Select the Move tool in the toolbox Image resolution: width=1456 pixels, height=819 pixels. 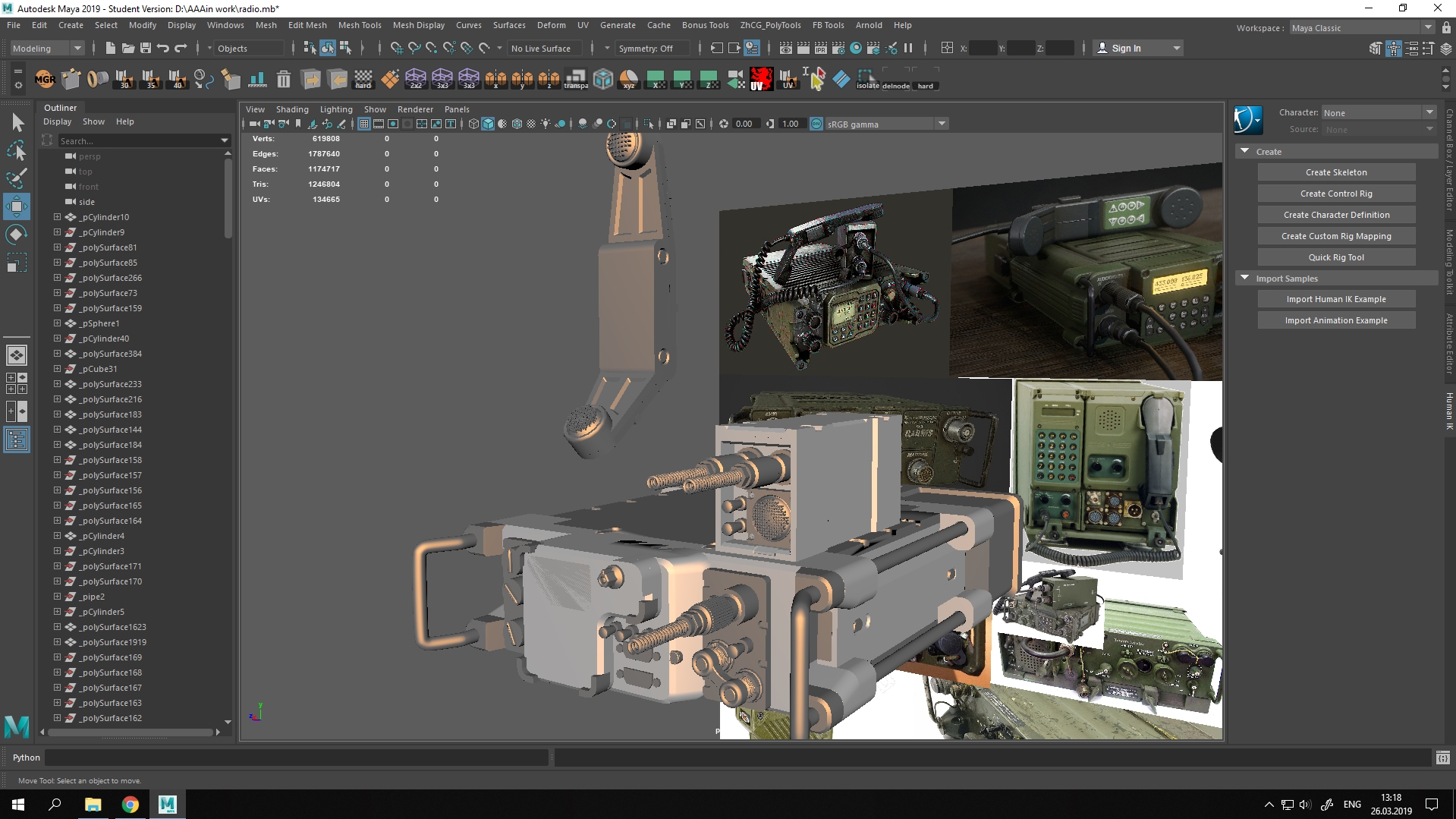pos(17,206)
